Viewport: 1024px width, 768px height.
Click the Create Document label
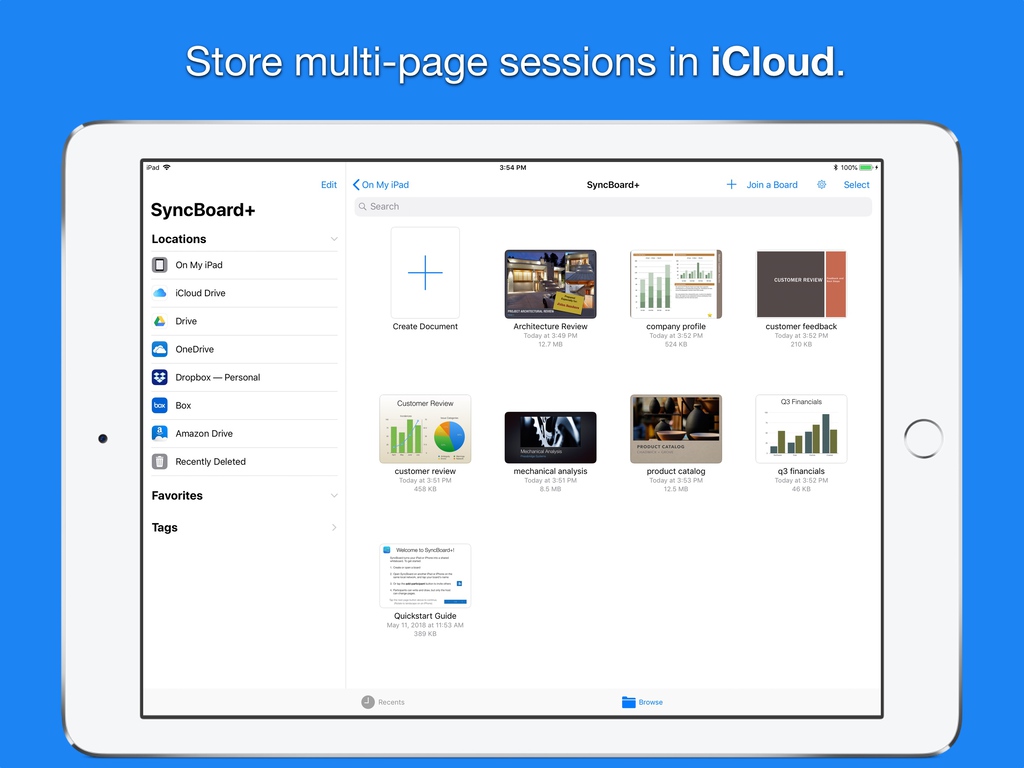coord(425,327)
